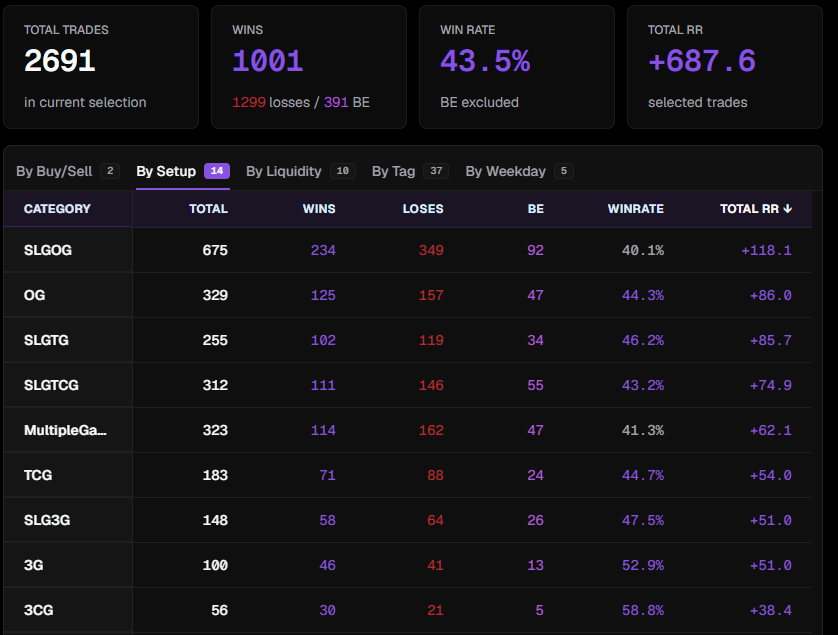
Task: Open the By Liquidity tab
Action: pyautogui.click(x=300, y=171)
